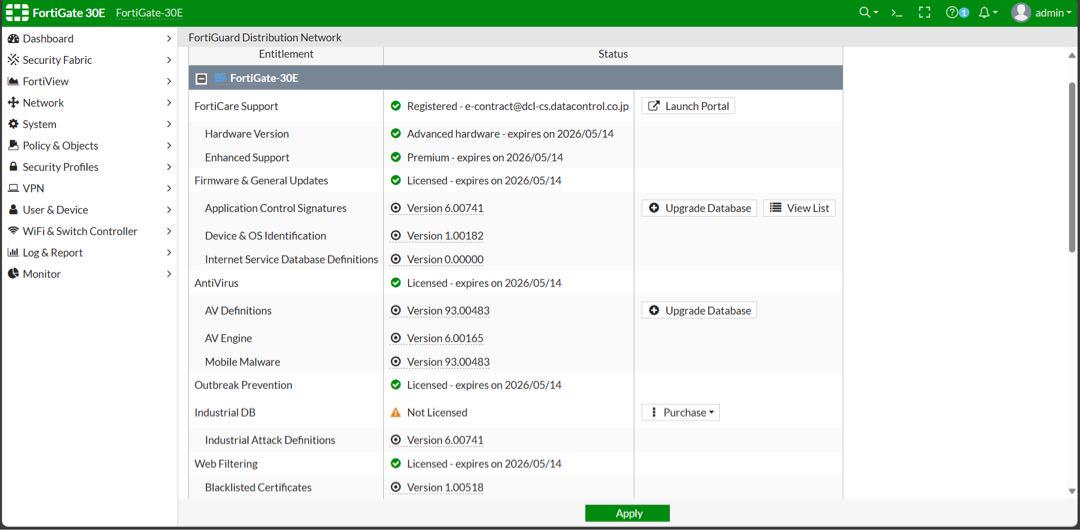
Task: Open the Purchase dropdown for Industrial DB
Action: point(681,412)
